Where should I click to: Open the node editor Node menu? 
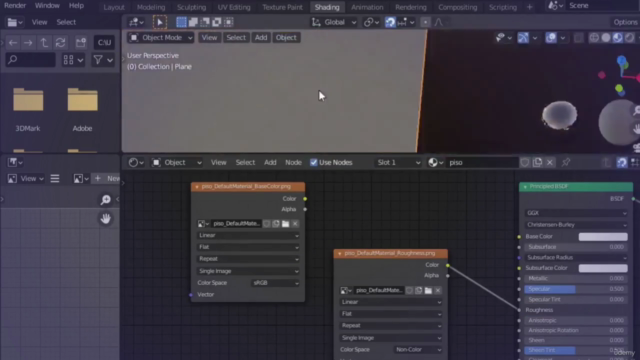coord(293,162)
